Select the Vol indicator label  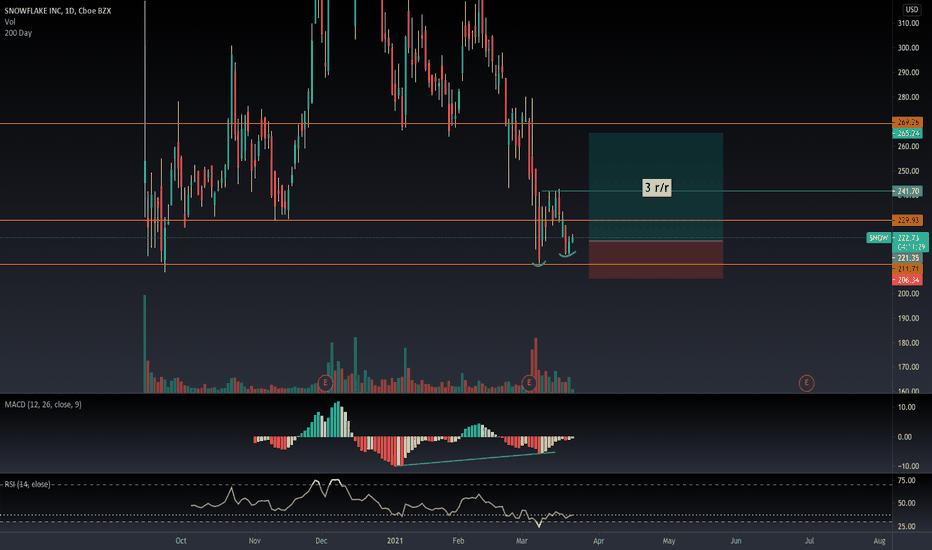coord(10,22)
